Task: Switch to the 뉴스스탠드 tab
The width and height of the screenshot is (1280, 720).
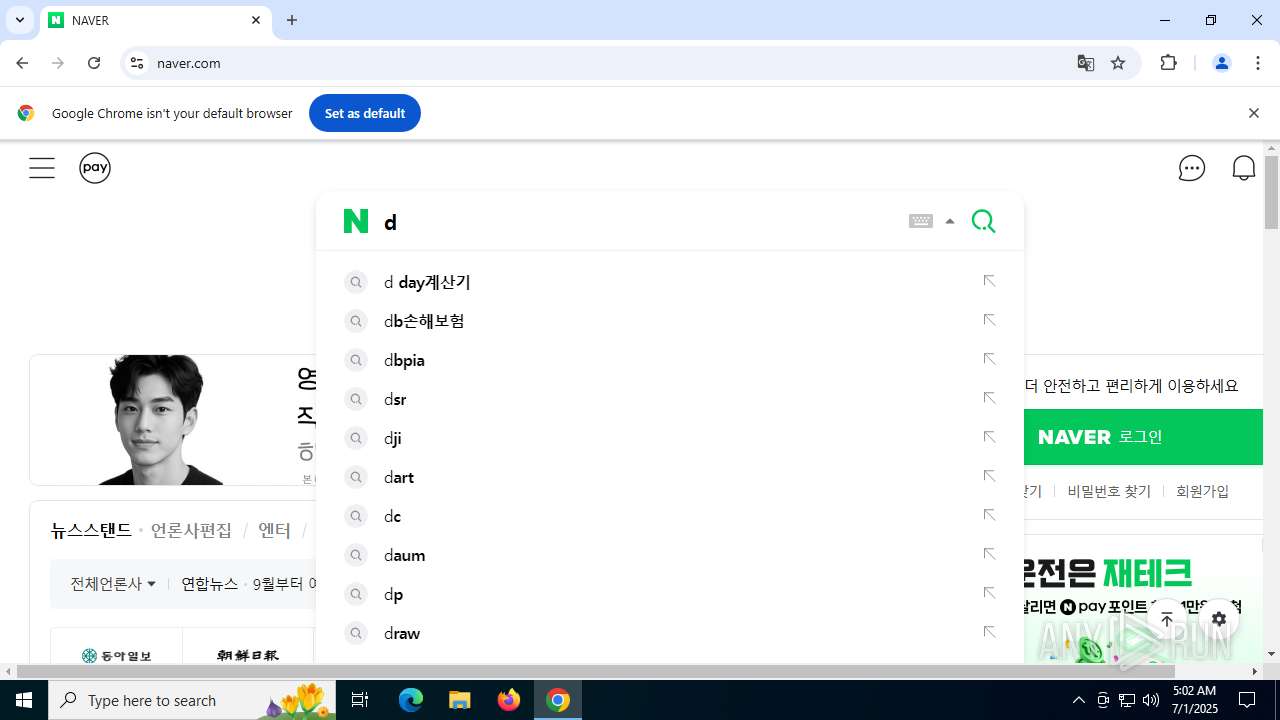Action: click(91, 530)
